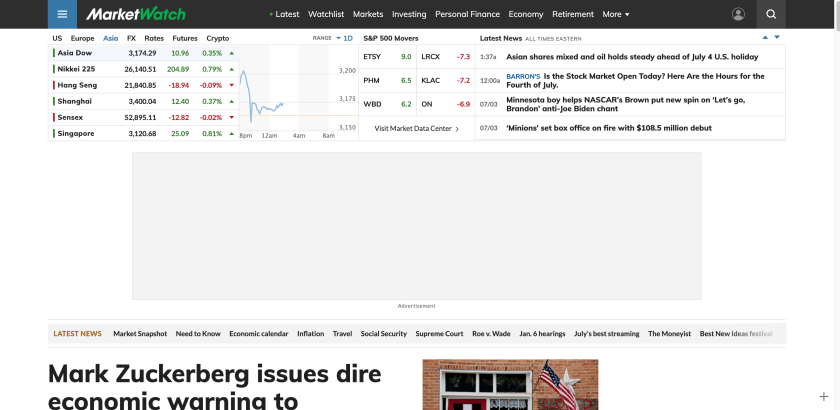840x410 pixels.
Task: Select the Crypto market tab
Action: click(x=218, y=38)
